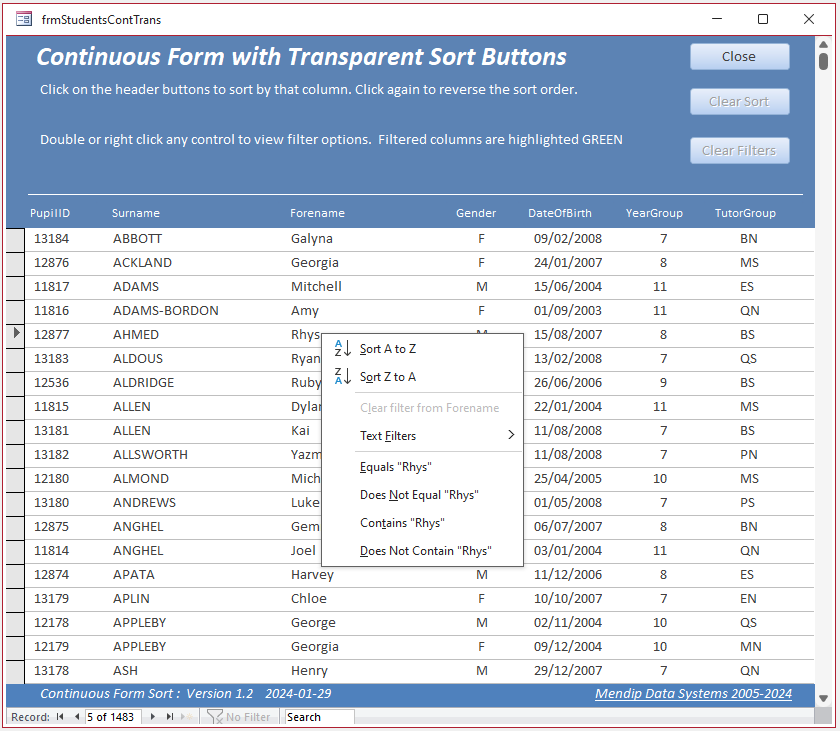This screenshot has height=731, width=840.
Task: Click the Clear Sort button
Action: coord(739,102)
